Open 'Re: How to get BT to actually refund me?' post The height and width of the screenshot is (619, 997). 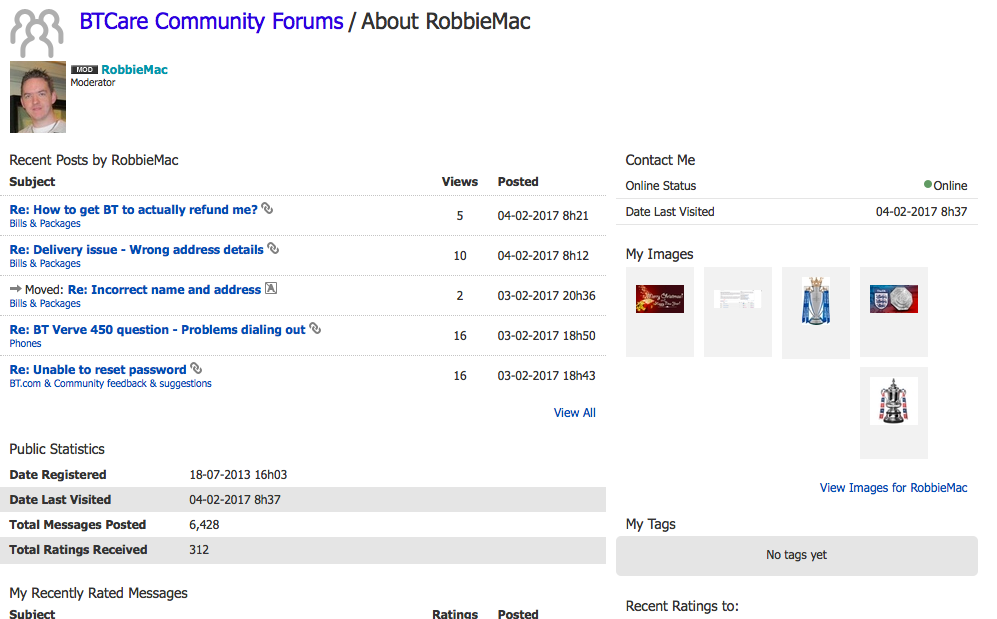134,210
